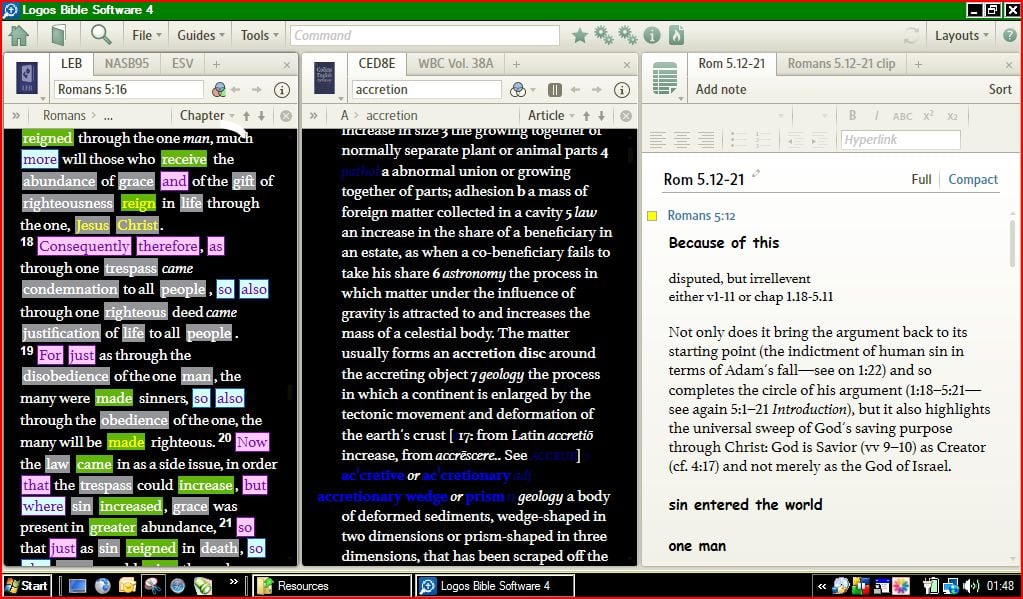The height and width of the screenshot is (599, 1023).
Task: Go forward in LEB panel history
Action: click(257, 89)
